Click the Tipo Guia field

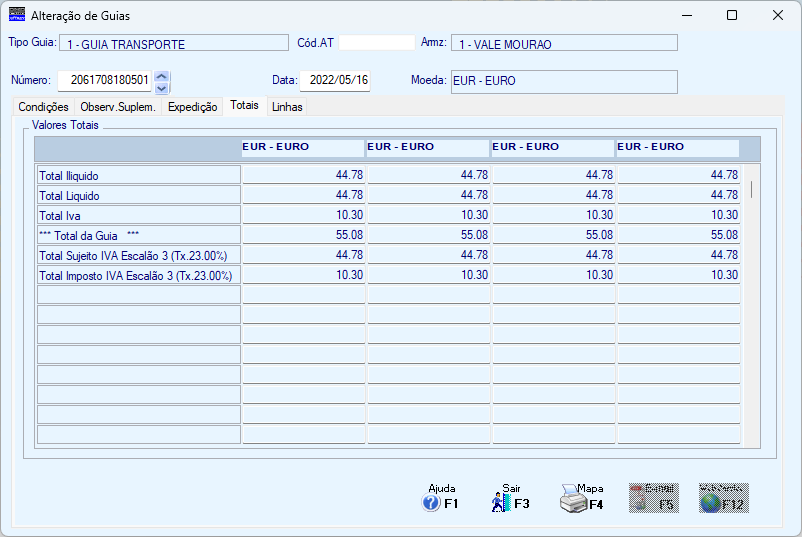(174, 43)
